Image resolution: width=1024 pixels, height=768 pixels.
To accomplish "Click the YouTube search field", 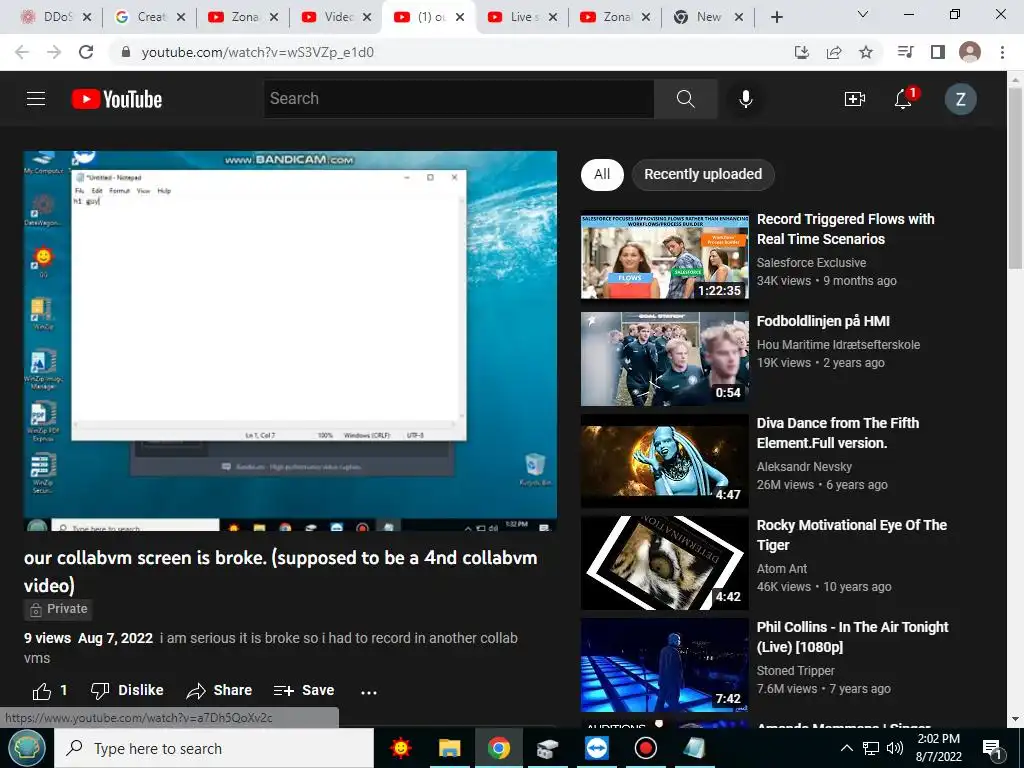I will 459,99.
